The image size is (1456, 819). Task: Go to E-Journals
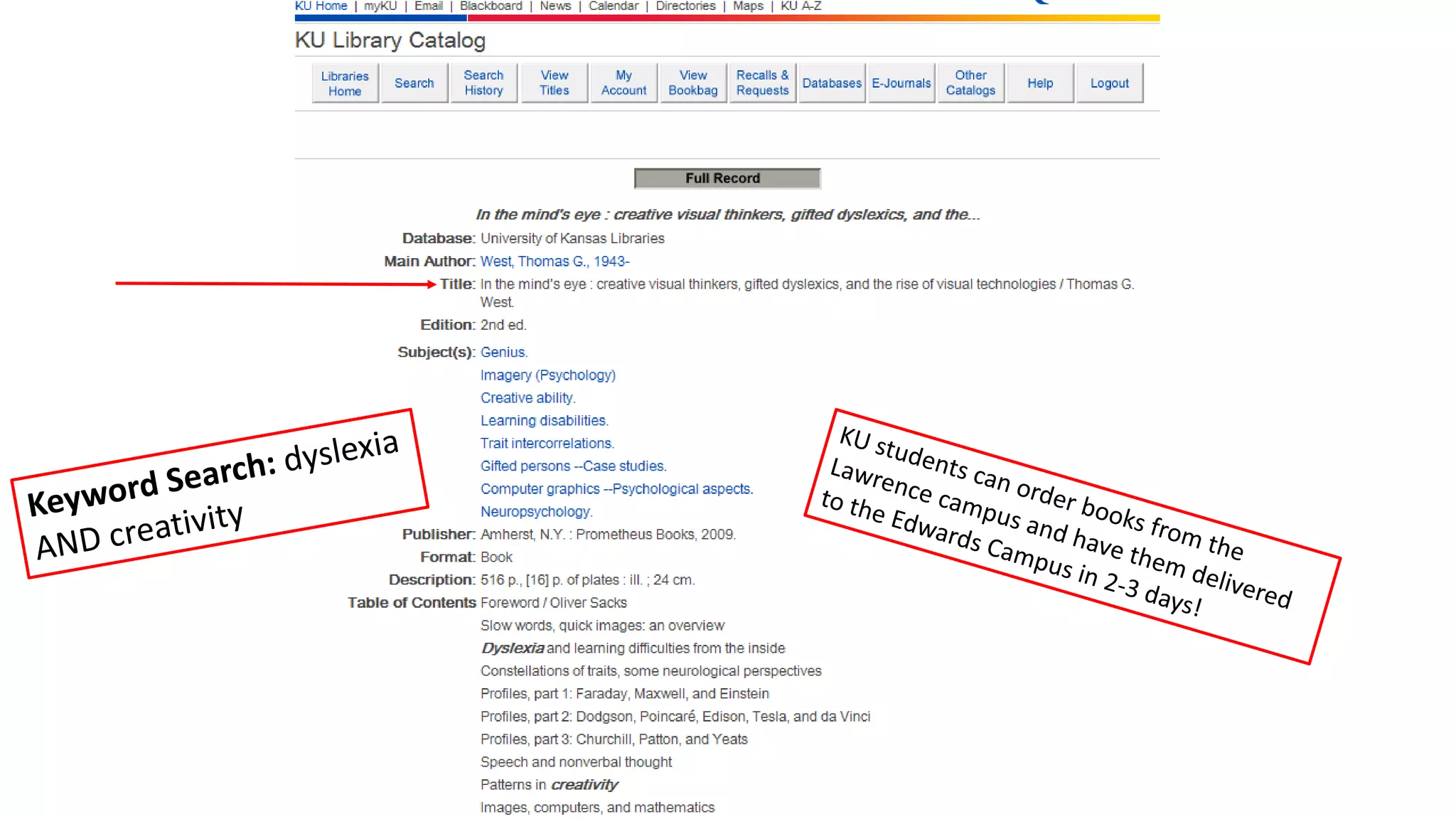tap(901, 83)
